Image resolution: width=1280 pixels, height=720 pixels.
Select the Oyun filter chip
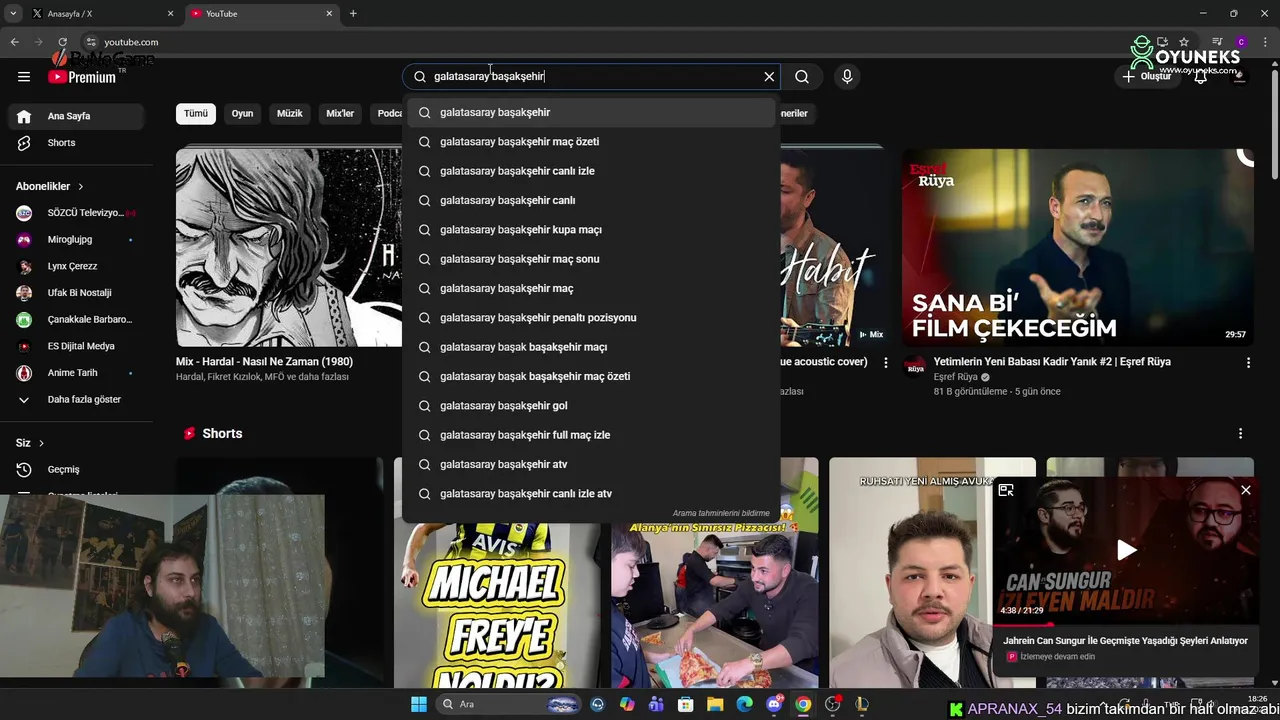point(242,113)
